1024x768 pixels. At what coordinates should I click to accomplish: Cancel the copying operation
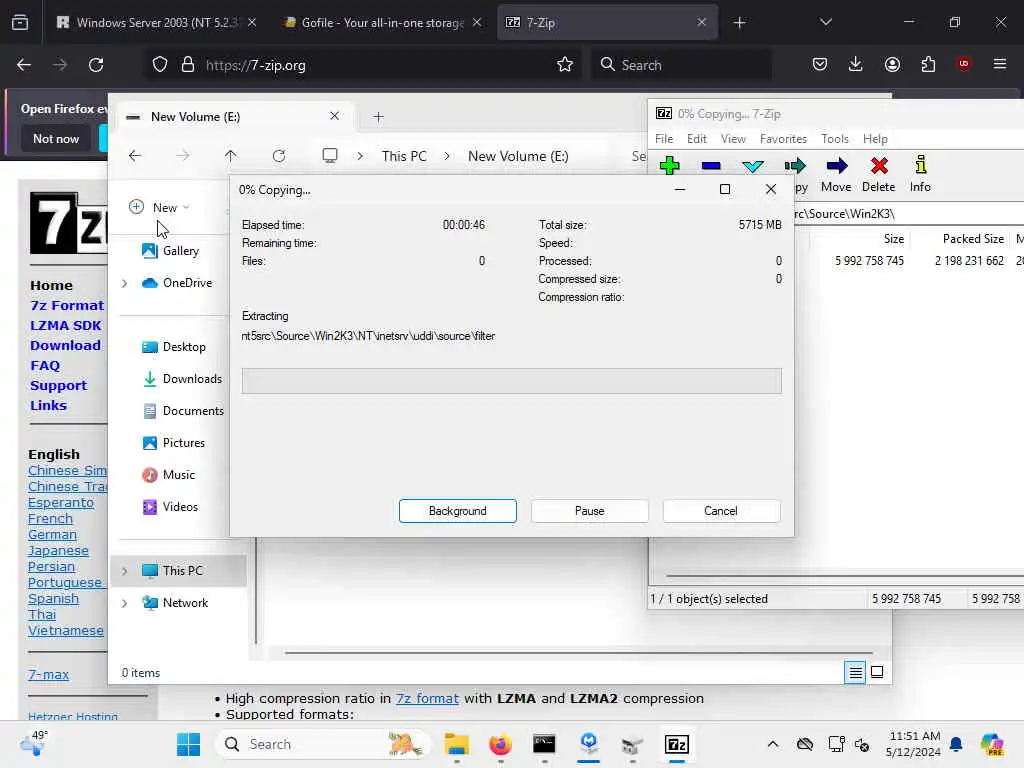click(x=721, y=511)
